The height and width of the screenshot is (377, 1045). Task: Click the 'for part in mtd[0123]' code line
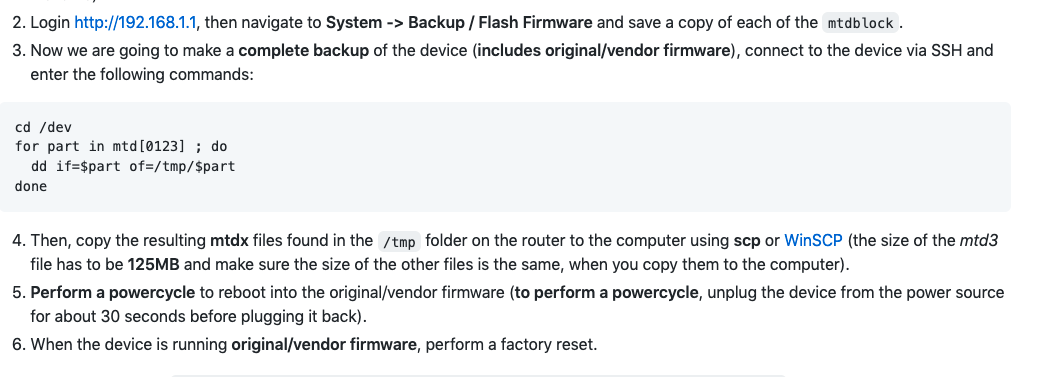(121, 147)
